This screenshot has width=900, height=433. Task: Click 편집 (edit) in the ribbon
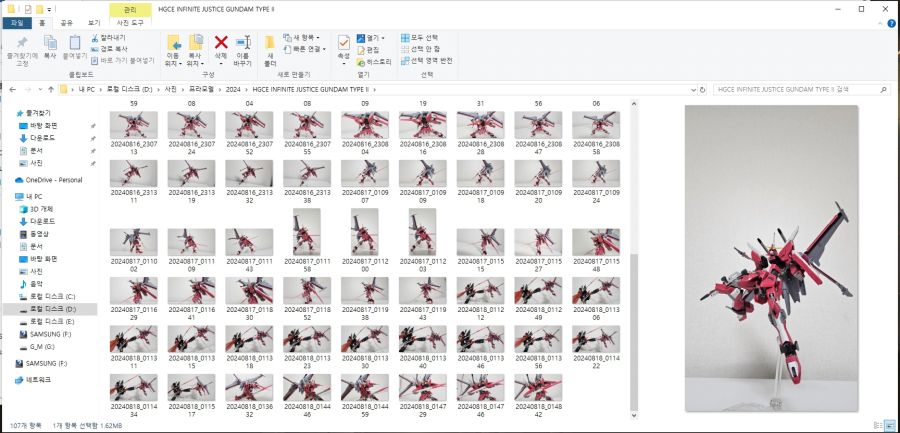click(368, 50)
